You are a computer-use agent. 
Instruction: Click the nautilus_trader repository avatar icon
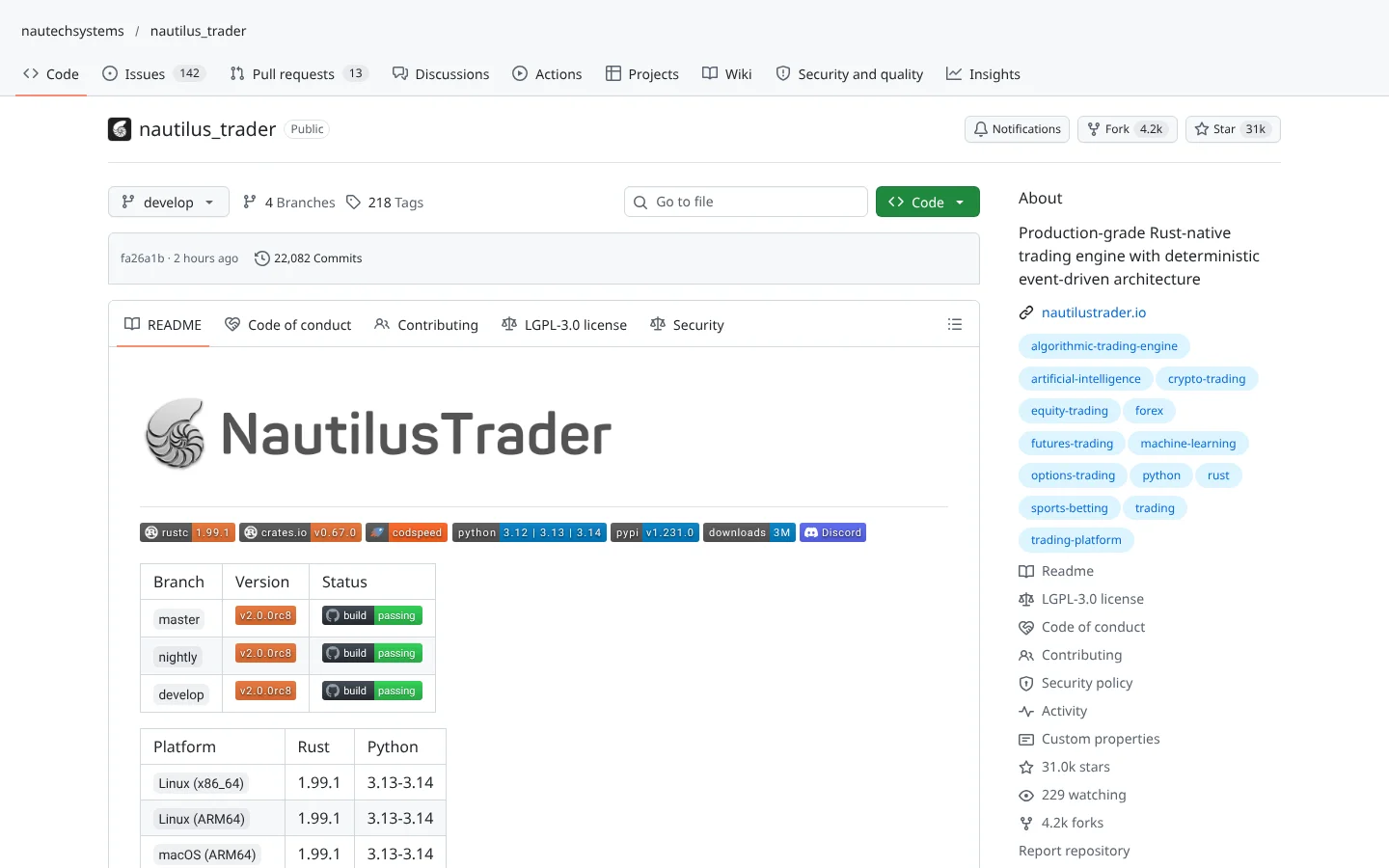pos(120,129)
